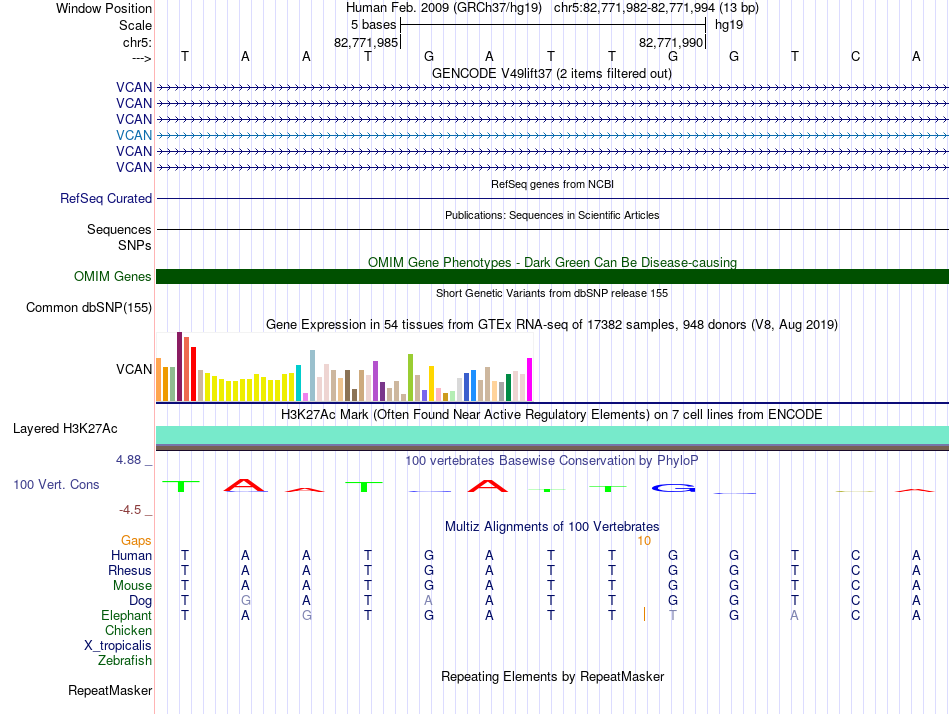Click the magenta bar in GTEx expression chart
Screen dimensions: 950x714
pos(530,379)
